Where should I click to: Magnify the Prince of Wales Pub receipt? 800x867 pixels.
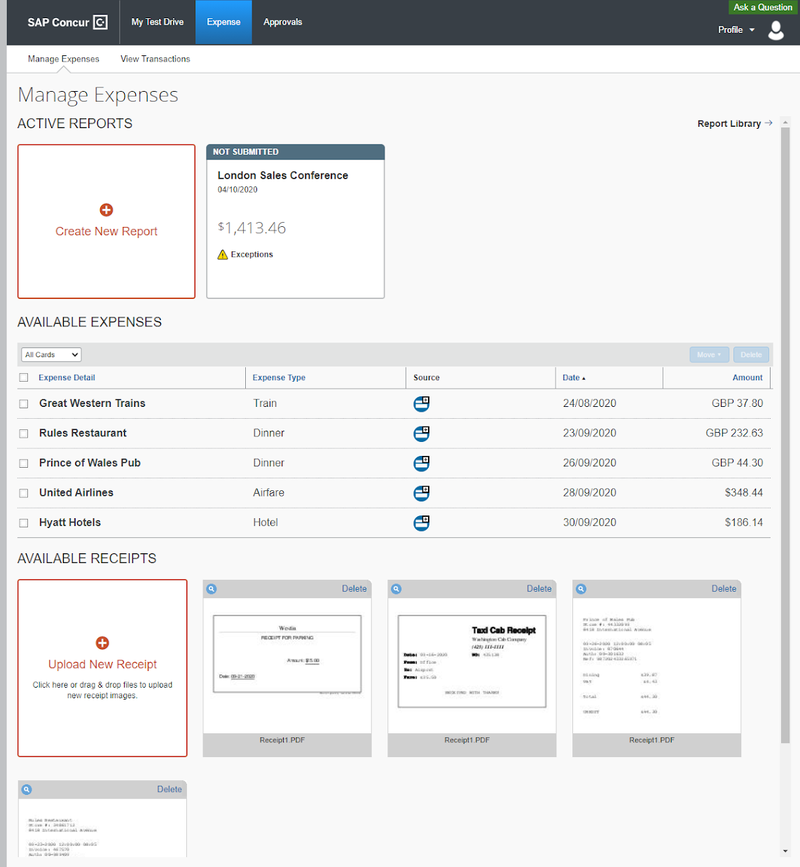pyautogui.click(x=581, y=589)
